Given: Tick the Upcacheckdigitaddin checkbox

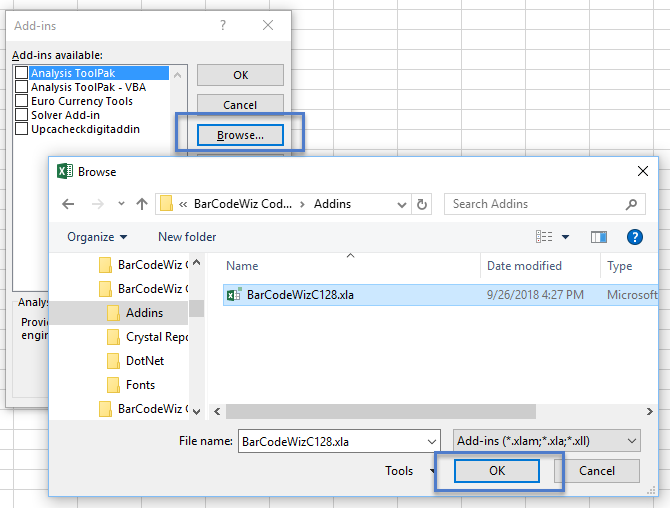Looking at the screenshot, I should (21, 129).
